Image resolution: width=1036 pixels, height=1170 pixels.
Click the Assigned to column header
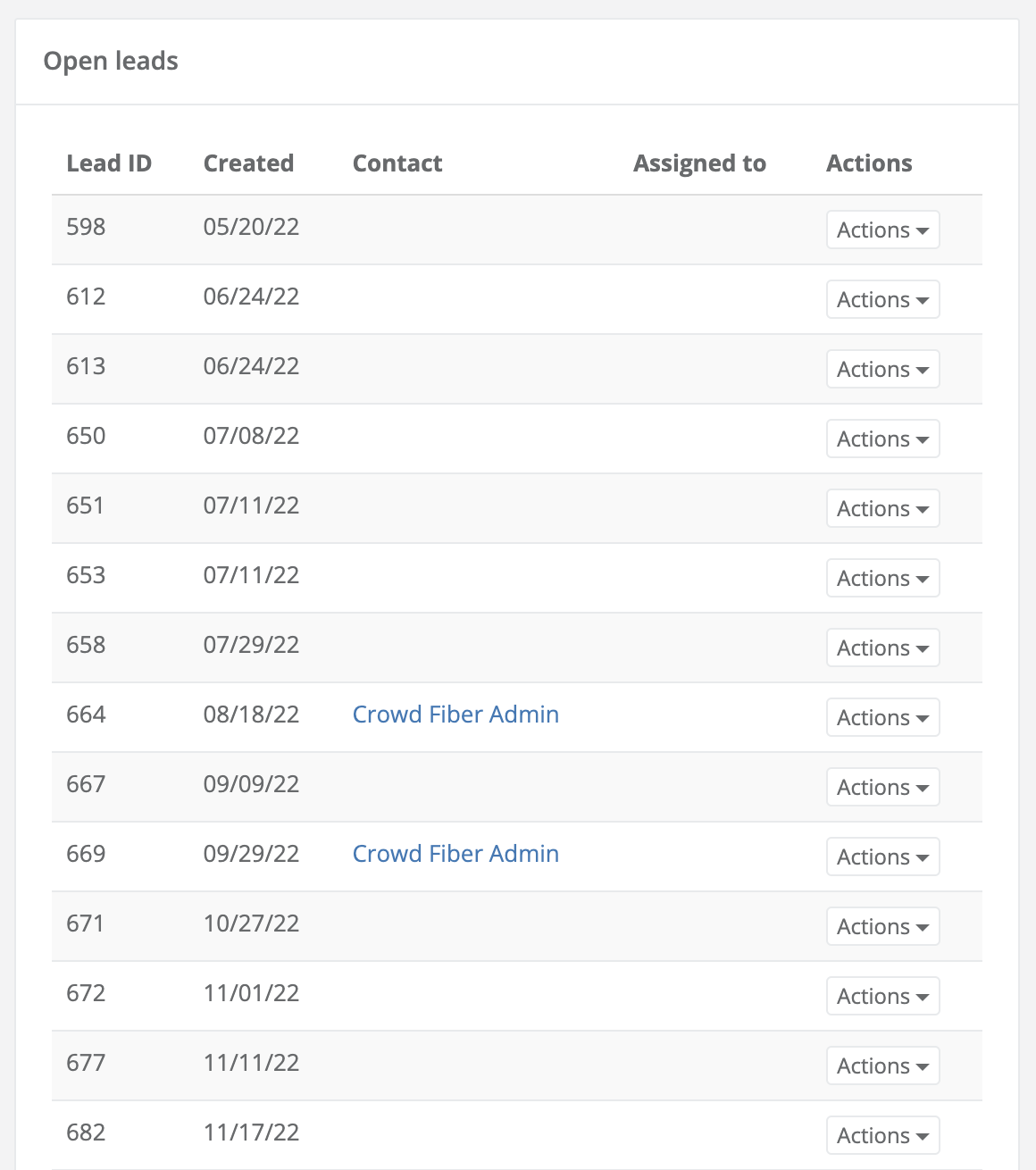click(x=699, y=163)
